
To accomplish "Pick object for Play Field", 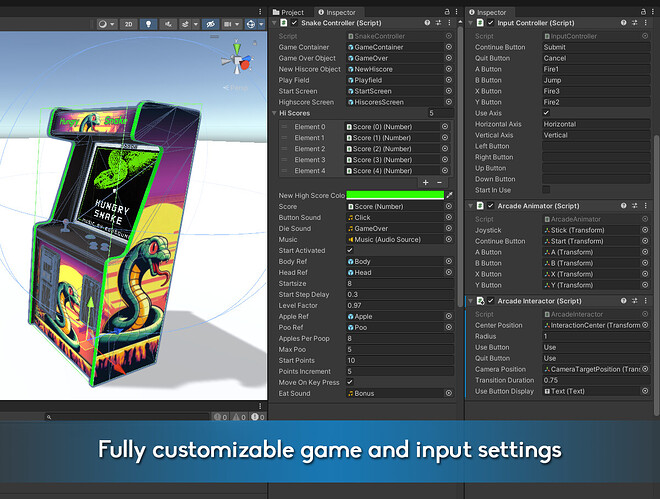I will click(449, 80).
